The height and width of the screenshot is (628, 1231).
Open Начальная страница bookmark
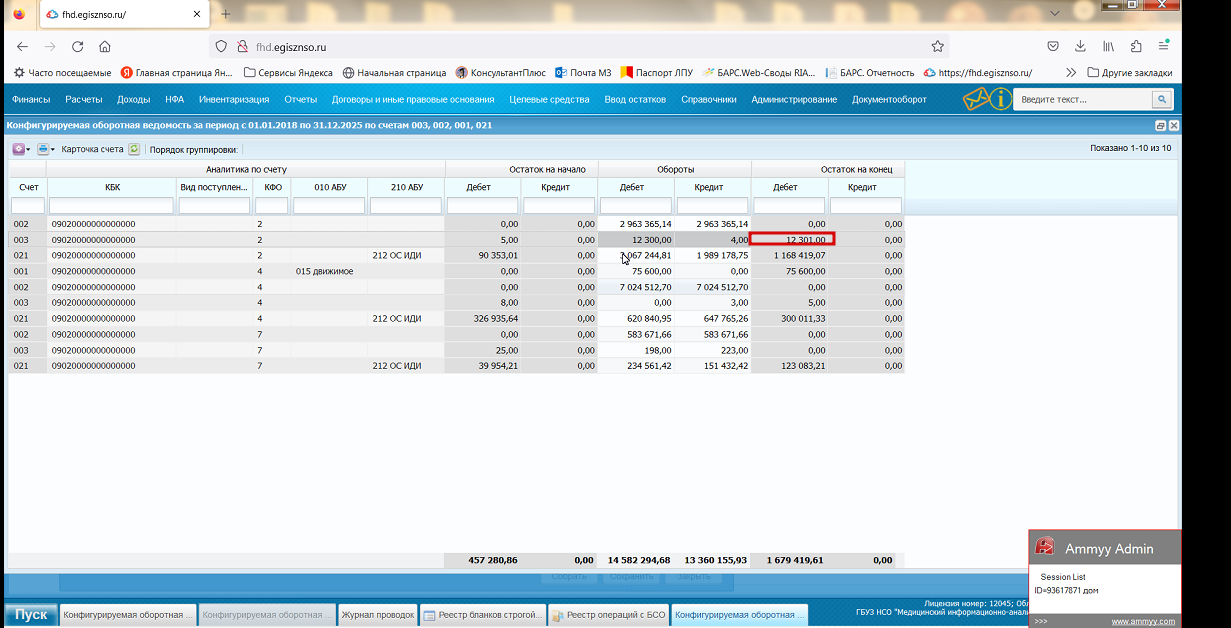click(x=394, y=73)
